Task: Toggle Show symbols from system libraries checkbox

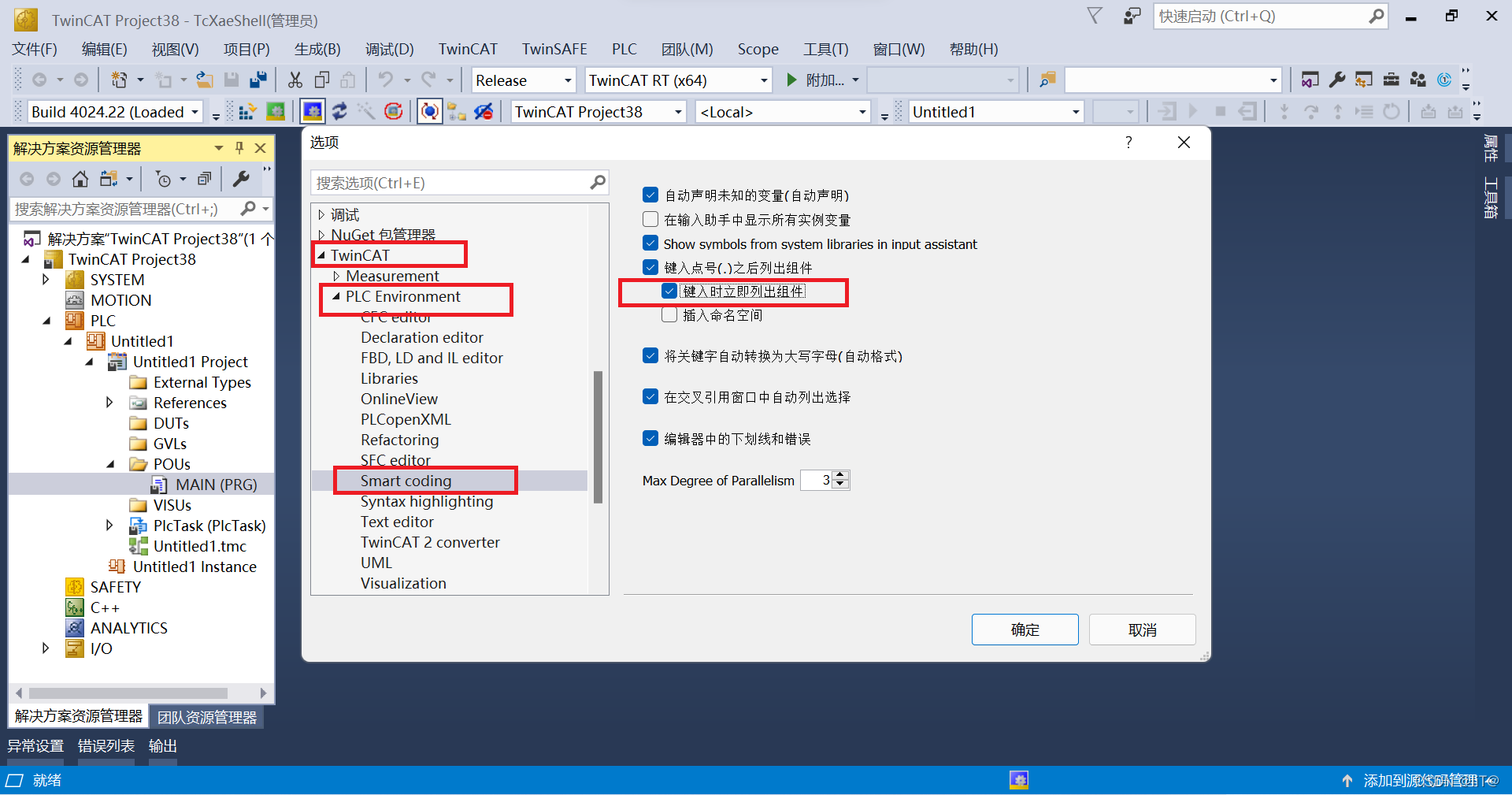Action: pyautogui.click(x=650, y=243)
